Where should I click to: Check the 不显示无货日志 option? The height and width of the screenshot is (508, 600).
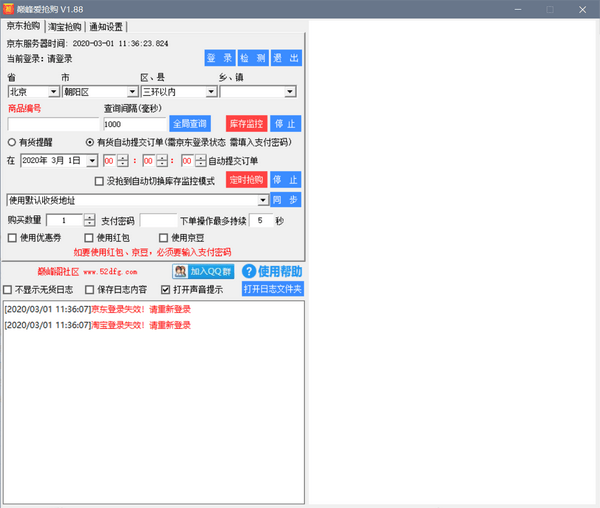pos(9,290)
